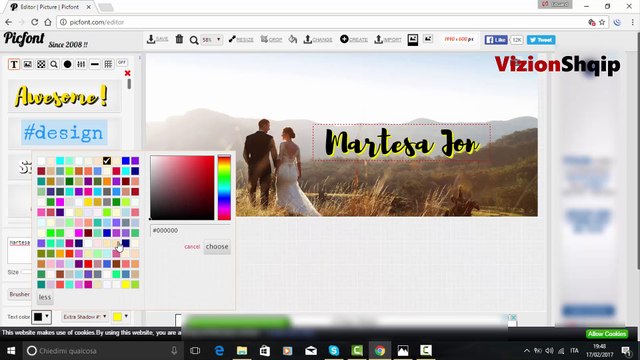Image resolution: width=640 pixels, height=360 pixels.
Task: Click the Cortana search box
Action: (x=102, y=351)
